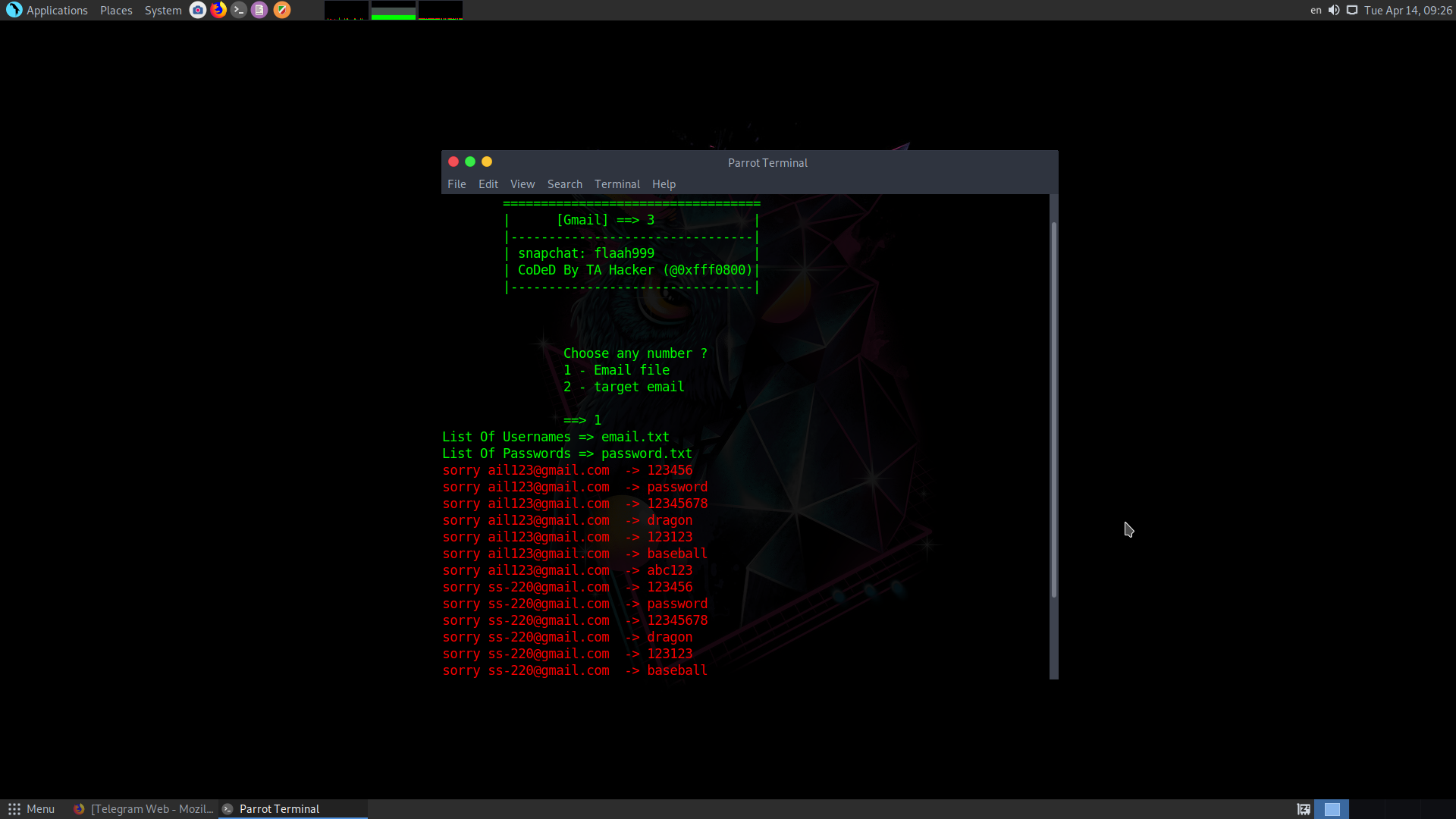The width and height of the screenshot is (1456, 819).
Task: Open the volume speaker icon
Action: 1334,10
